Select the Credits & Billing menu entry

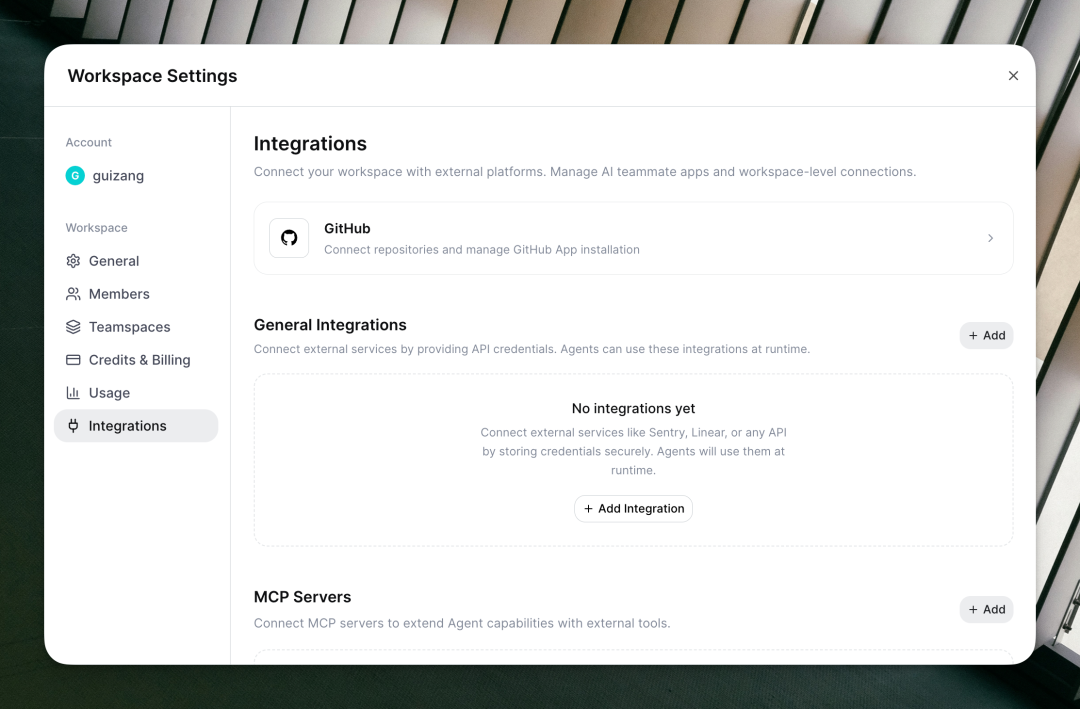click(x=140, y=360)
